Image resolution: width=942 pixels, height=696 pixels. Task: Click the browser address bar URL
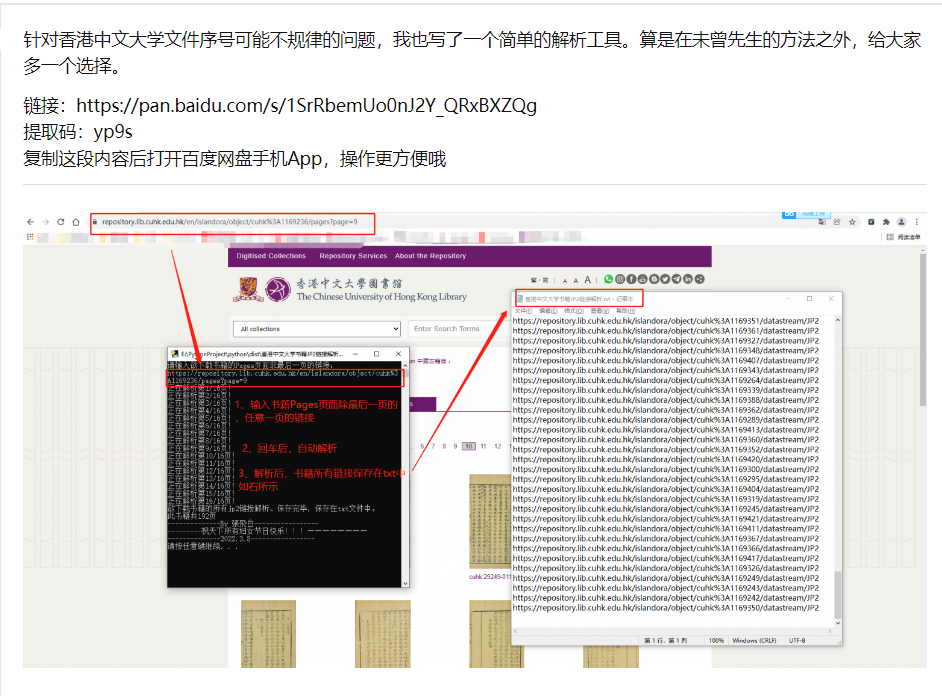229,222
